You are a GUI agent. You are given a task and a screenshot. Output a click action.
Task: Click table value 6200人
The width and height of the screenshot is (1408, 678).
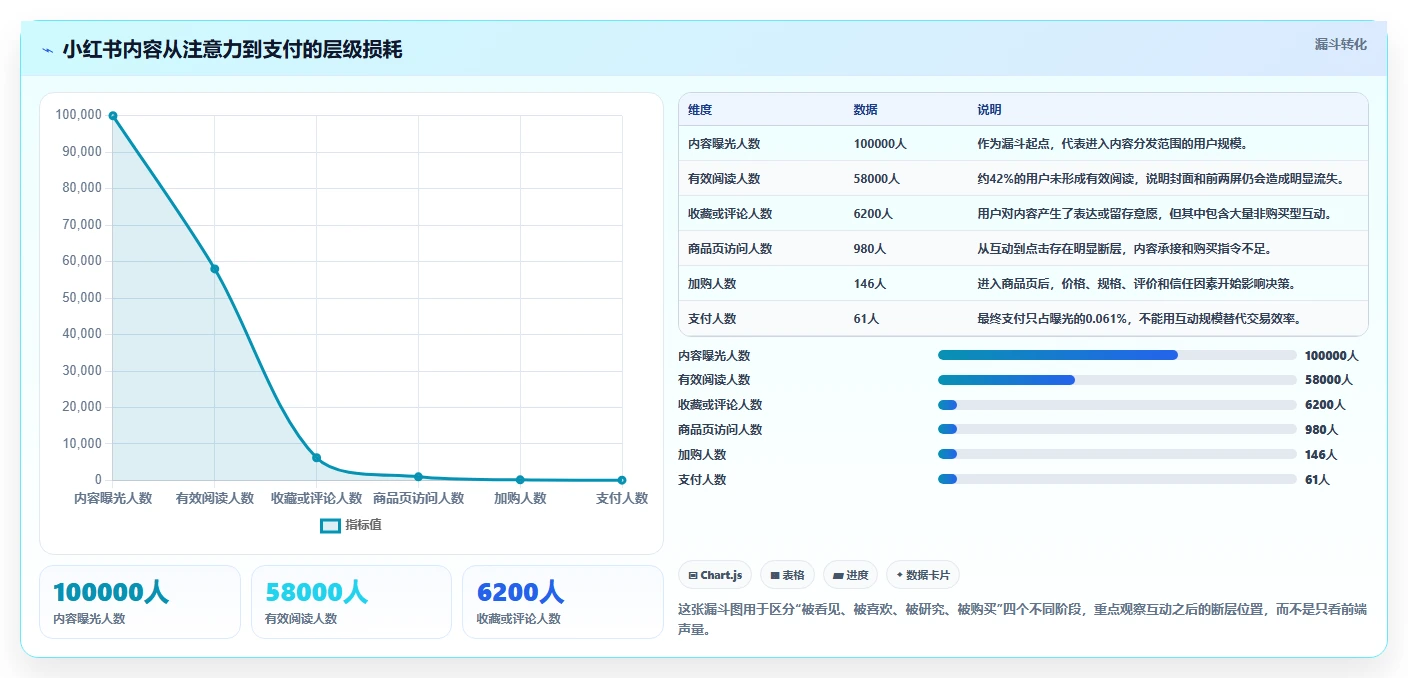click(874, 214)
